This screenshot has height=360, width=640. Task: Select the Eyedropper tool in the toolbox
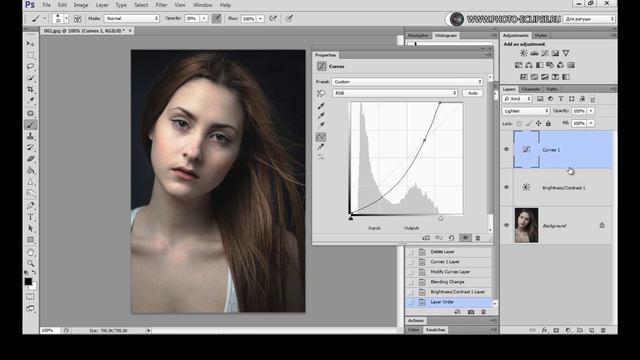point(31,100)
